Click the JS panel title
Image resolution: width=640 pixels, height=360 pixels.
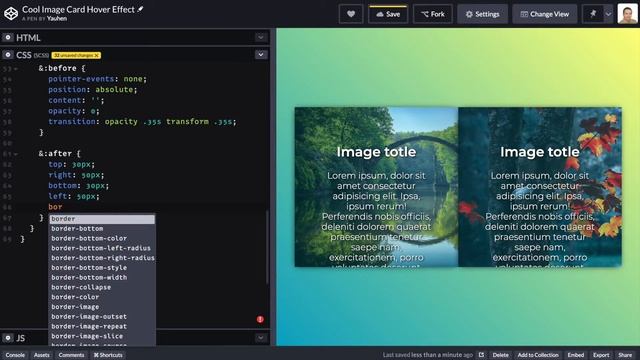20,338
